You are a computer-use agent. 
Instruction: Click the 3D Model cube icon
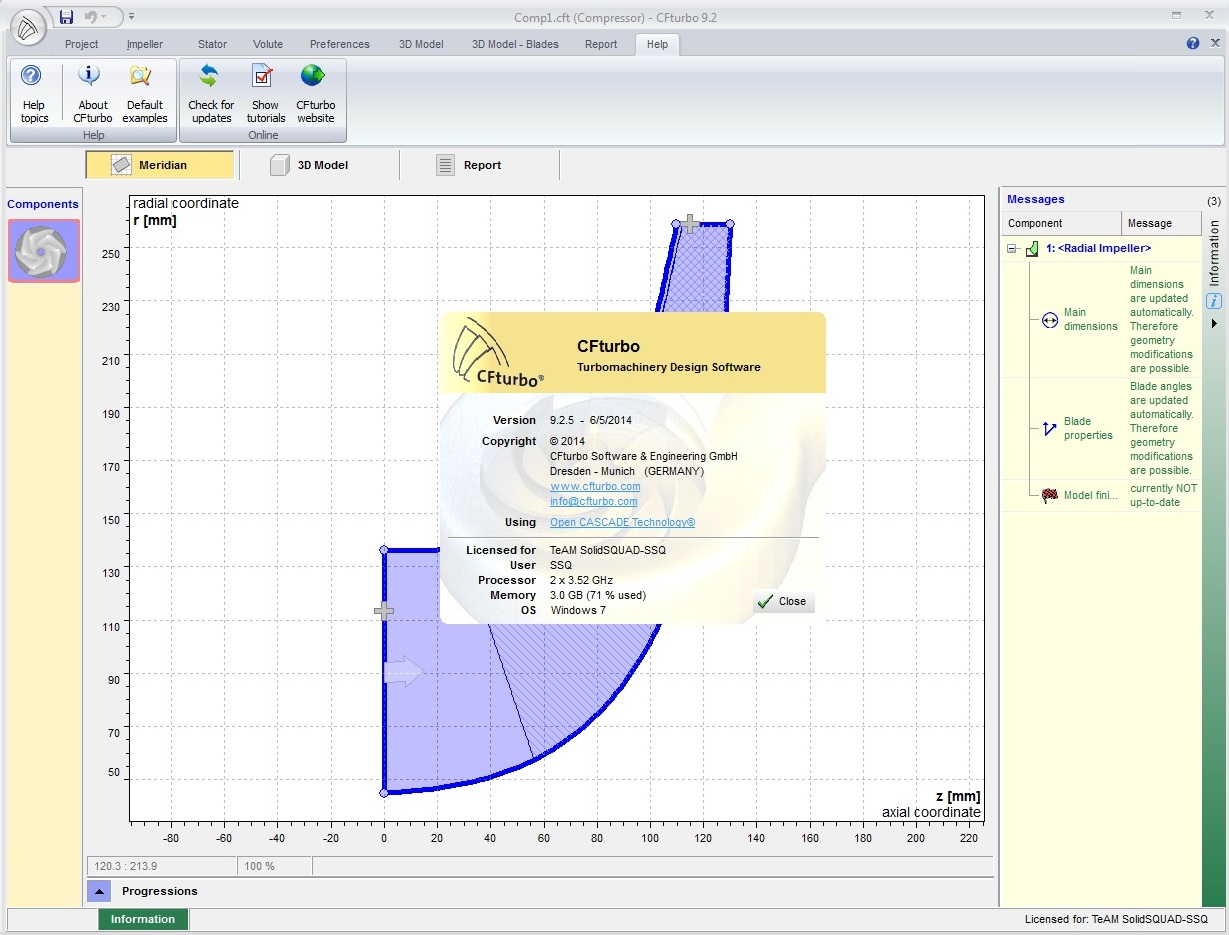[x=279, y=165]
